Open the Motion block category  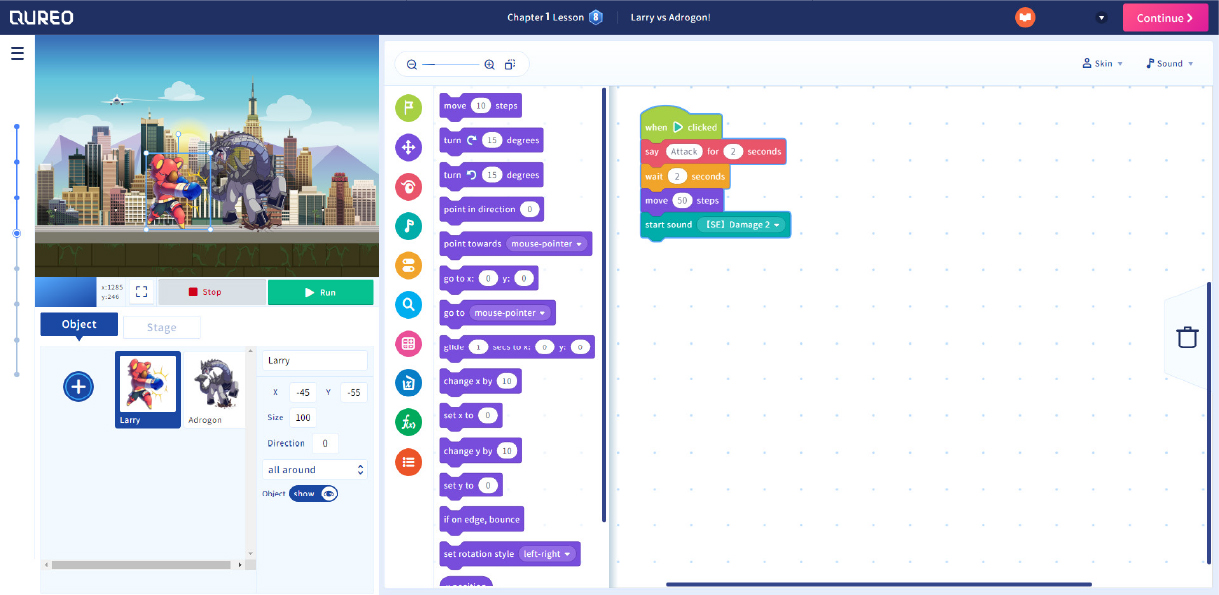coord(408,146)
